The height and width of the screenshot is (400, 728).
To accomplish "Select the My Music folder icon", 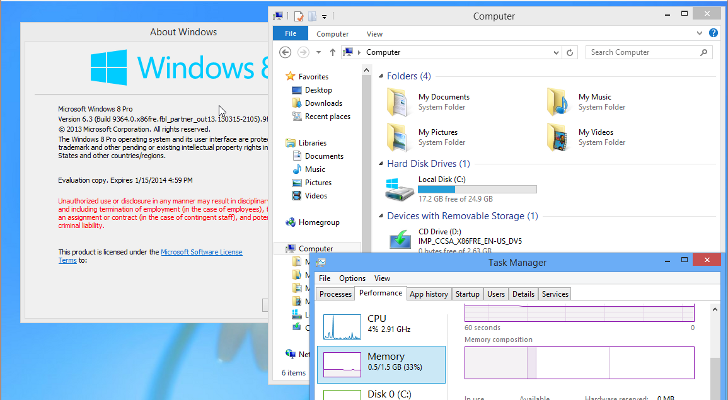I will tap(558, 102).
